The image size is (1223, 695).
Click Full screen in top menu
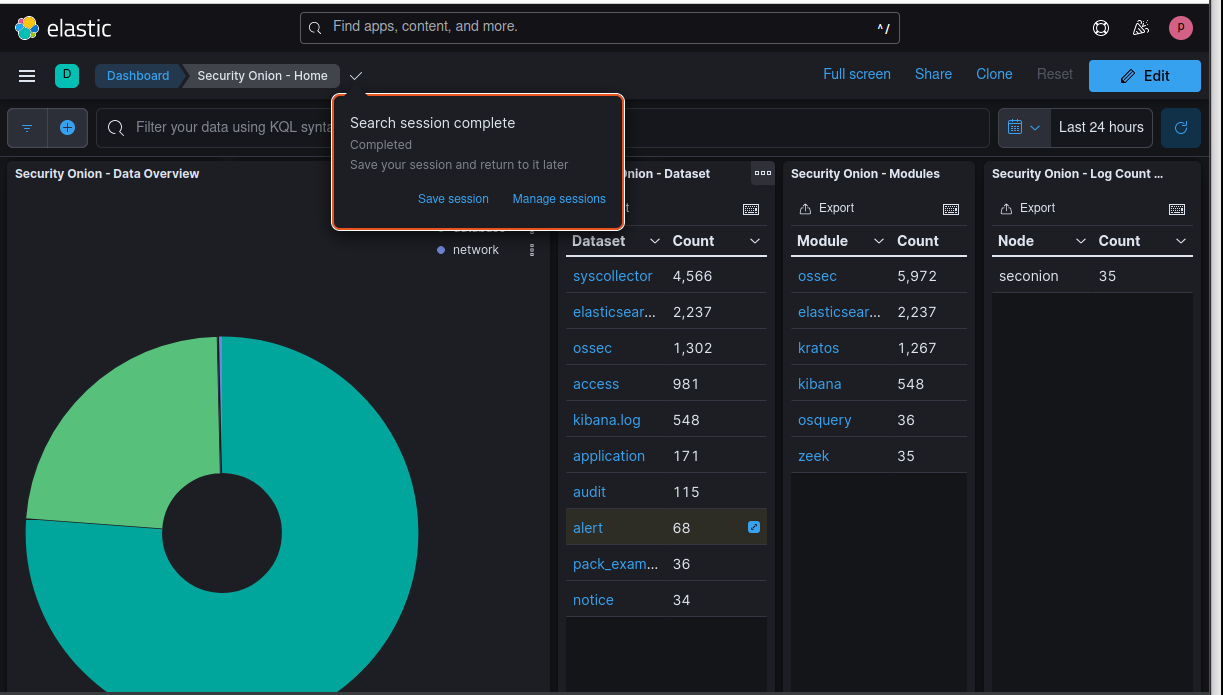856,74
